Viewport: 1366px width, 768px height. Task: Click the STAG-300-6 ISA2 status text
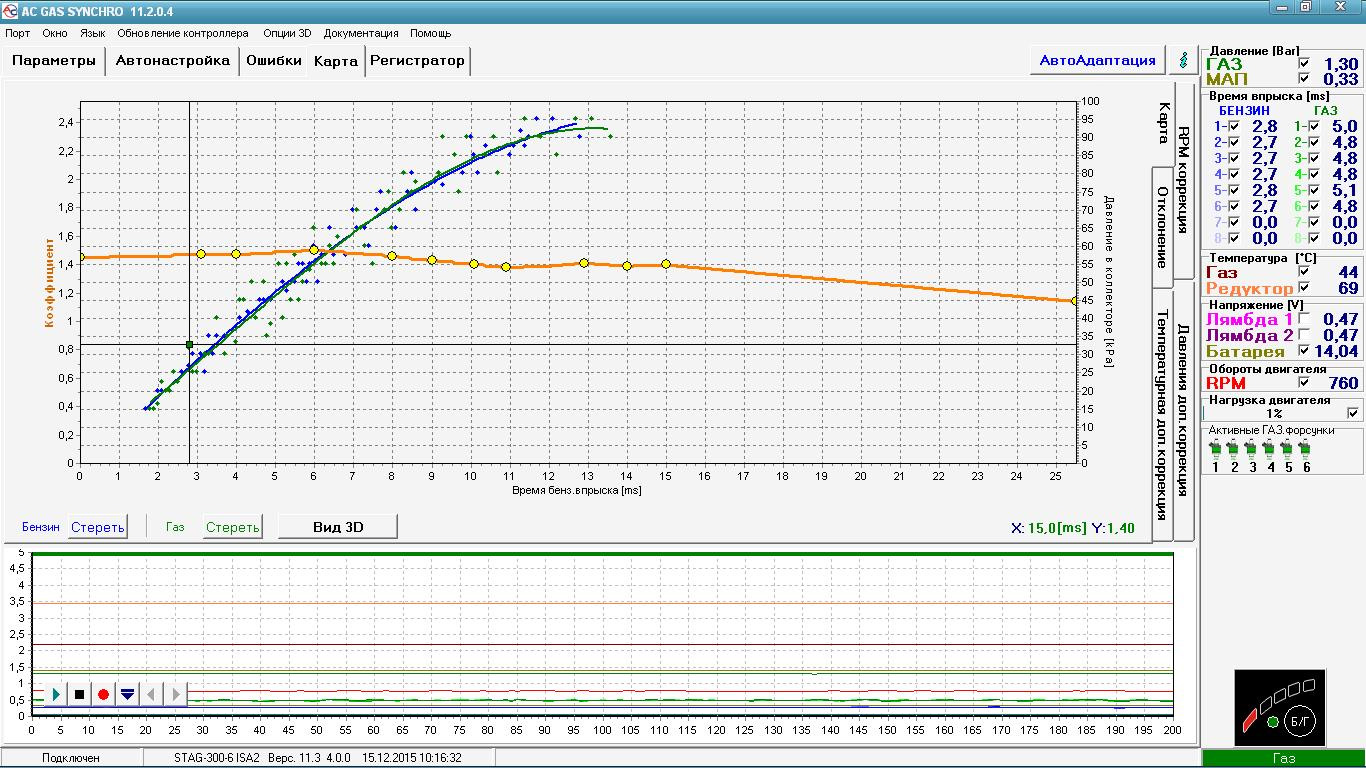tap(216, 758)
